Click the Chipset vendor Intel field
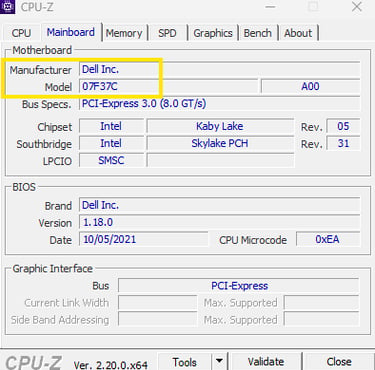Screen dimensions: 375x370 point(111,126)
